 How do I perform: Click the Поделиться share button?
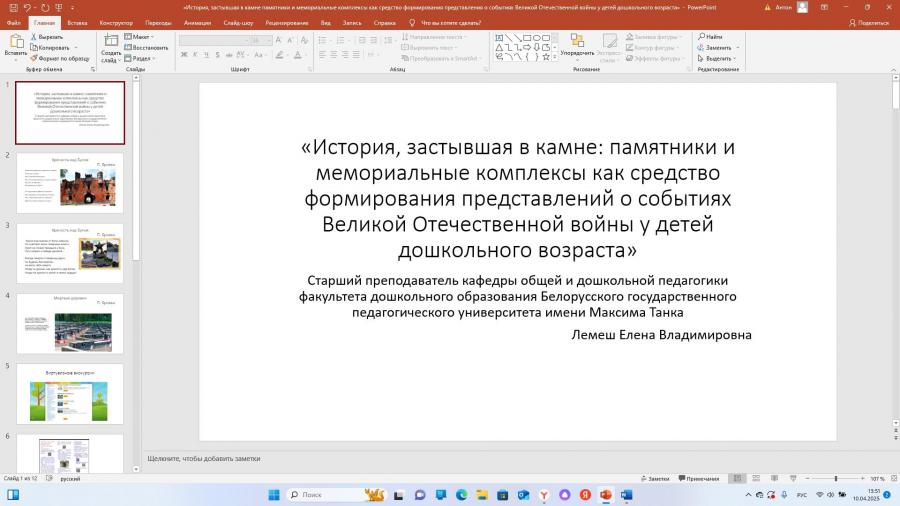pos(868,23)
